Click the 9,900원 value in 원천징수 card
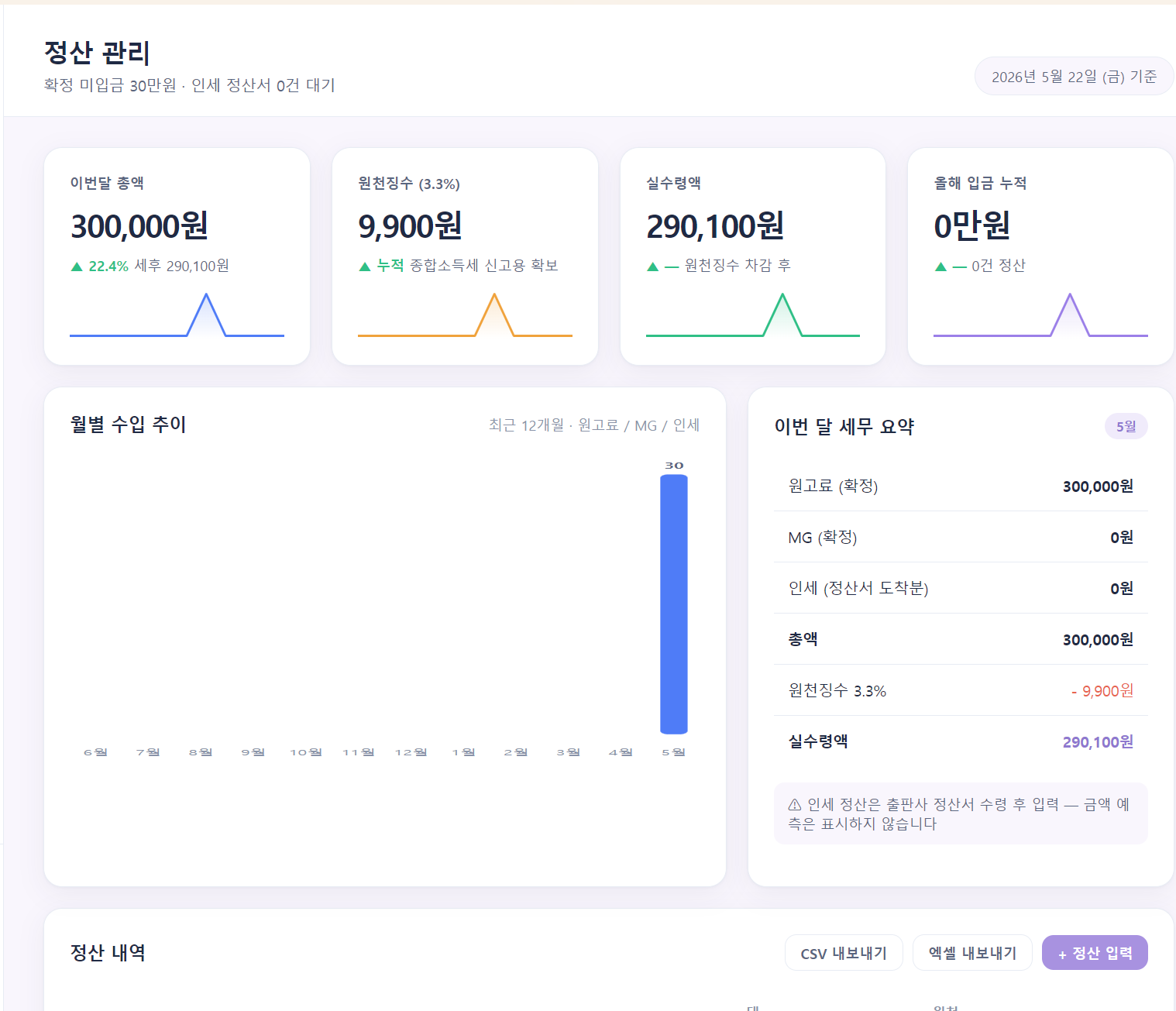 [x=410, y=226]
